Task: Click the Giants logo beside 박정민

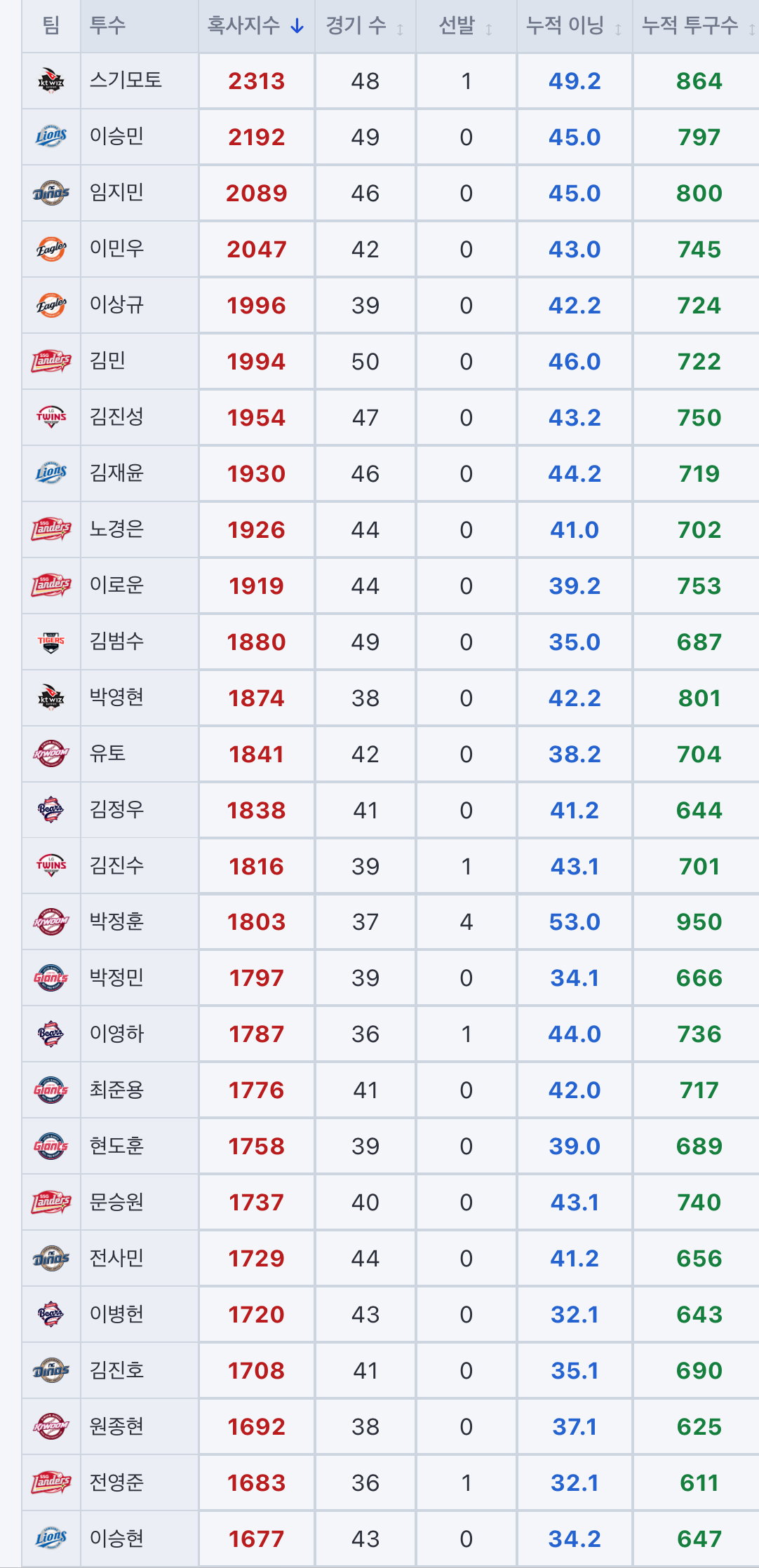Action: (51, 978)
